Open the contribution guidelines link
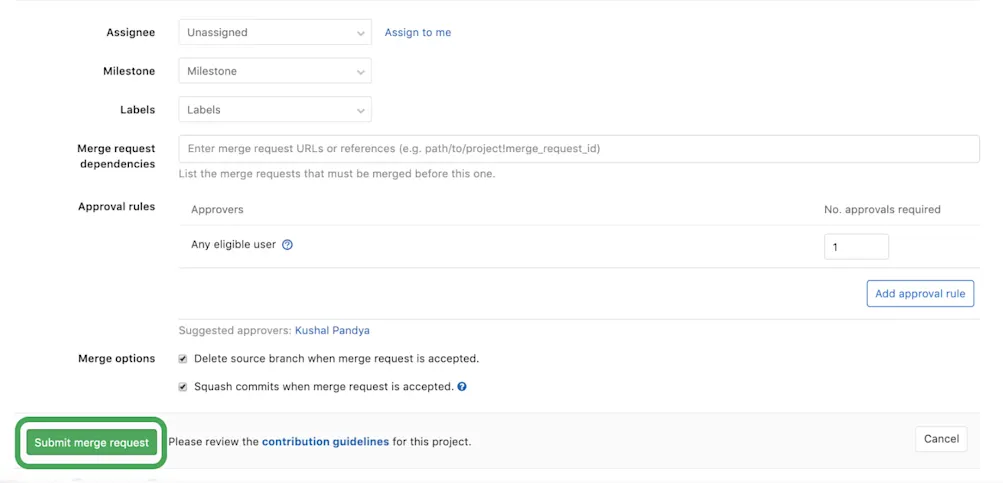 click(326, 441)
